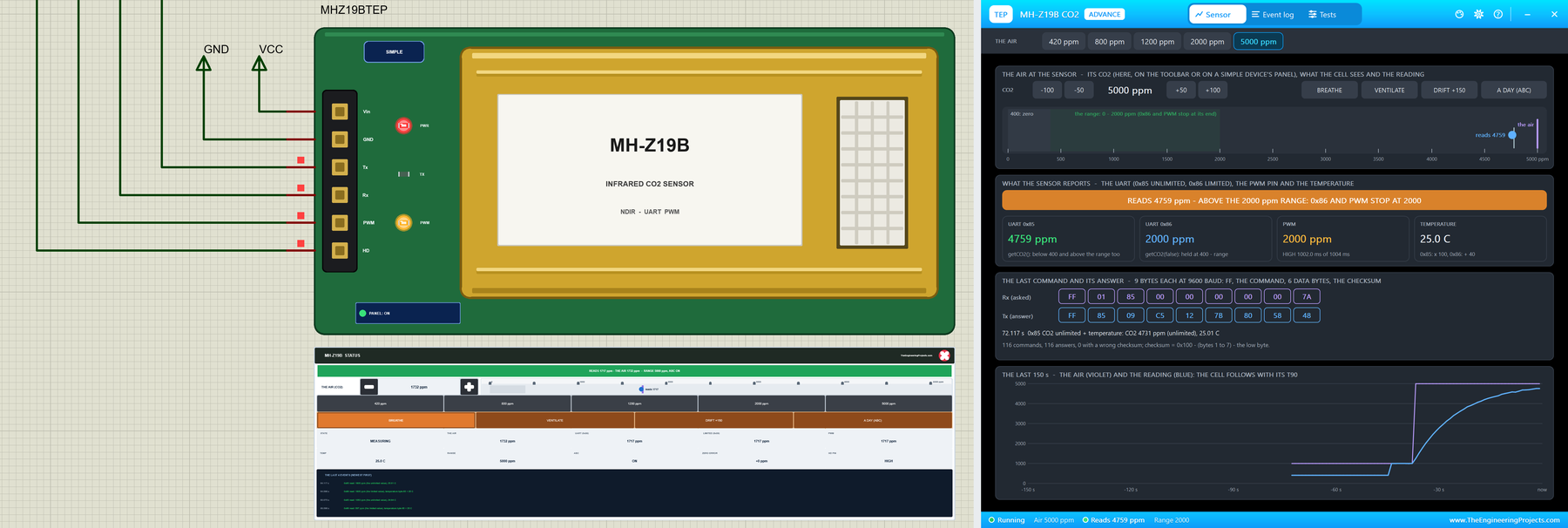Increase CO2 by 50 with the +50 button
1568x528 pixels.
(1181, 90)
